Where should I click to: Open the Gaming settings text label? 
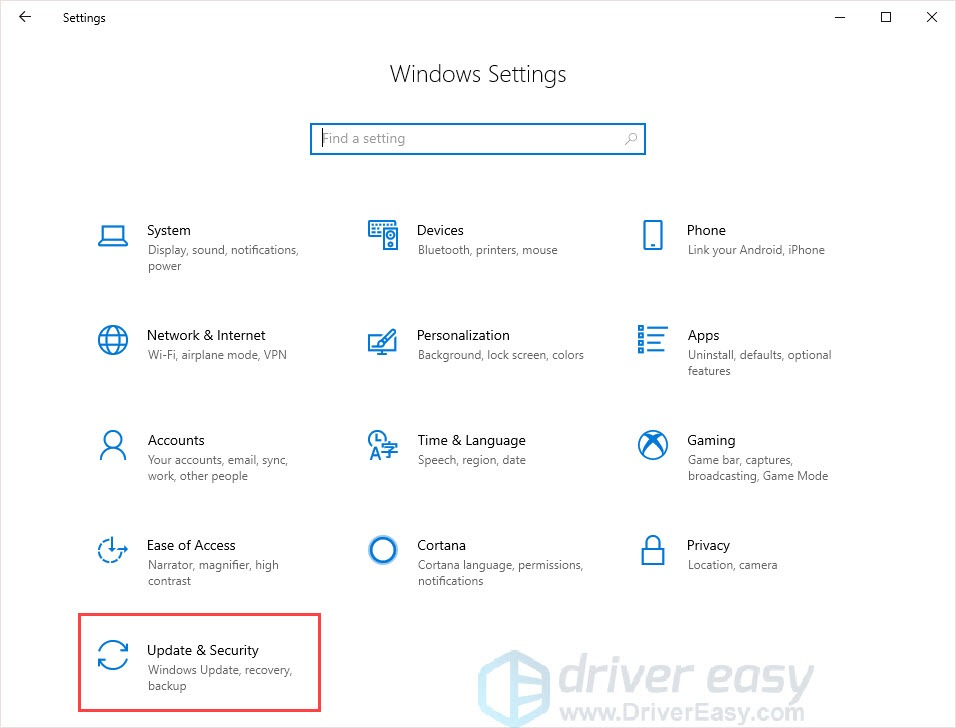tap(711, 440)
